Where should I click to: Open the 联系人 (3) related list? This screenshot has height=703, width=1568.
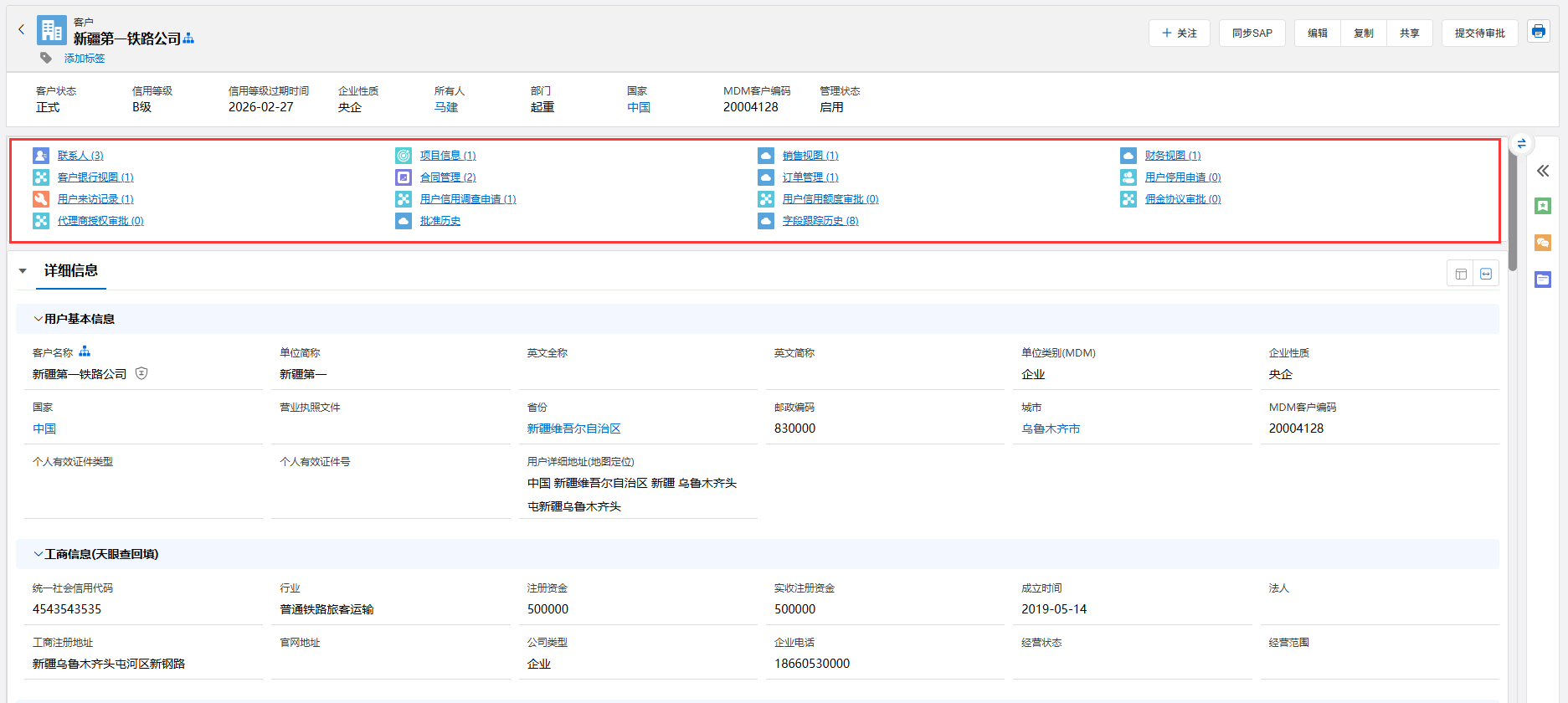point(80,156)
